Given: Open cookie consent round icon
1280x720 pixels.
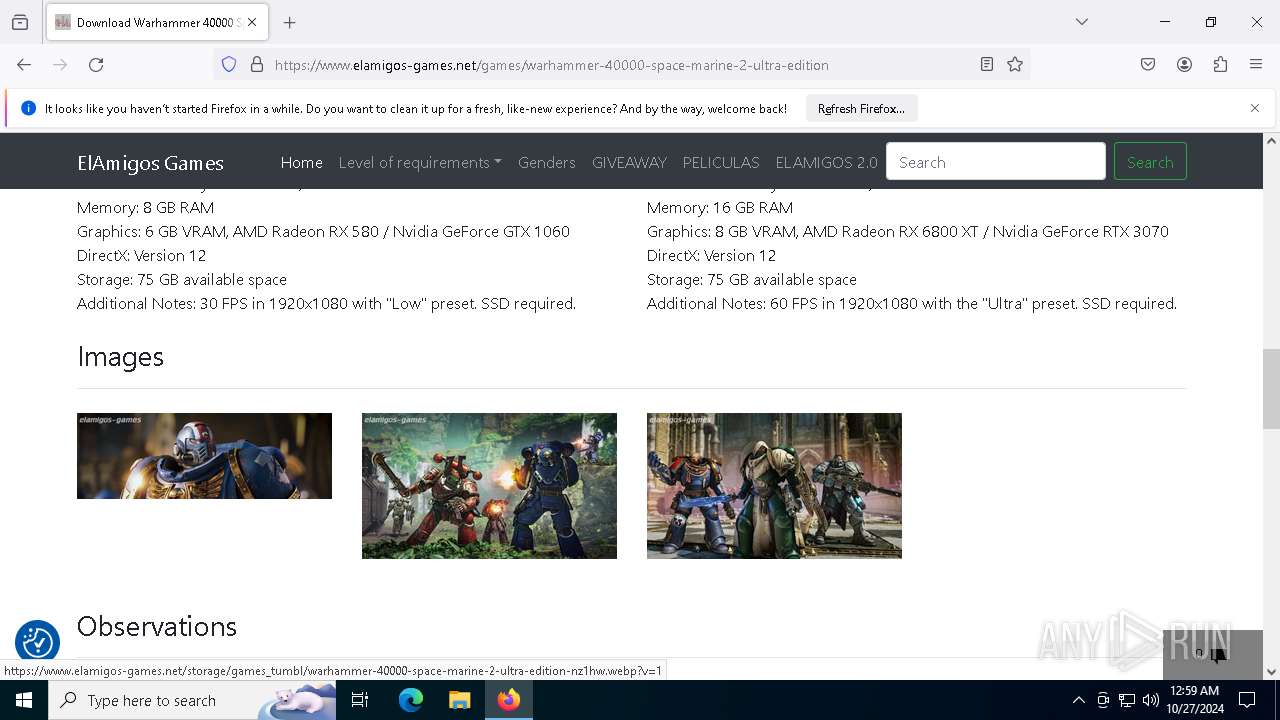Looking at the screenshot, I should [37, 642].
